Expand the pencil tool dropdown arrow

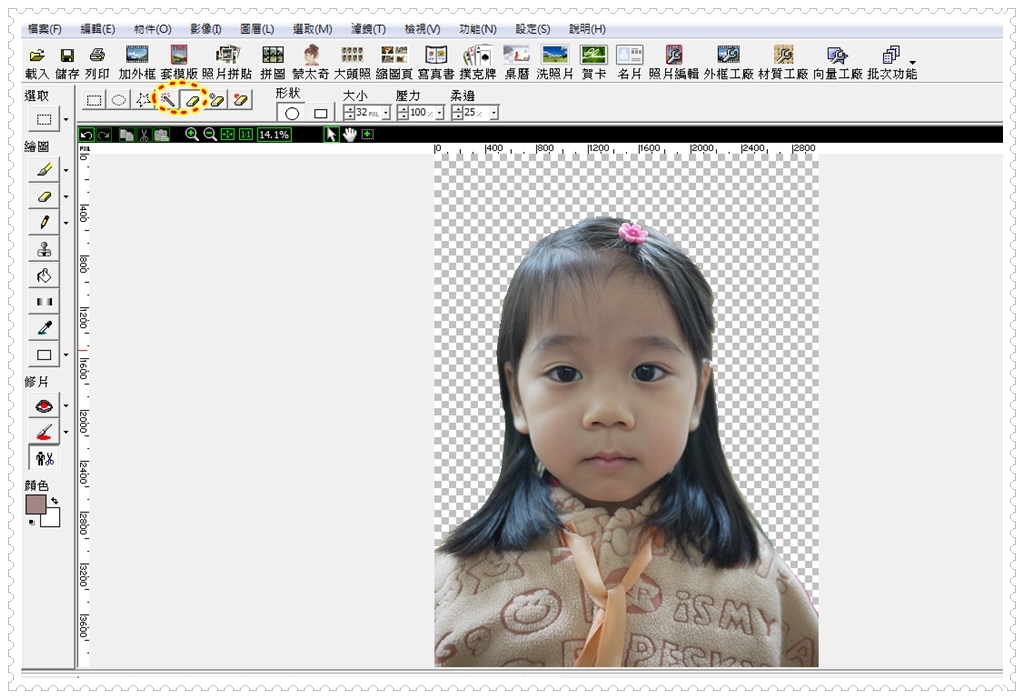coord(65,223)
